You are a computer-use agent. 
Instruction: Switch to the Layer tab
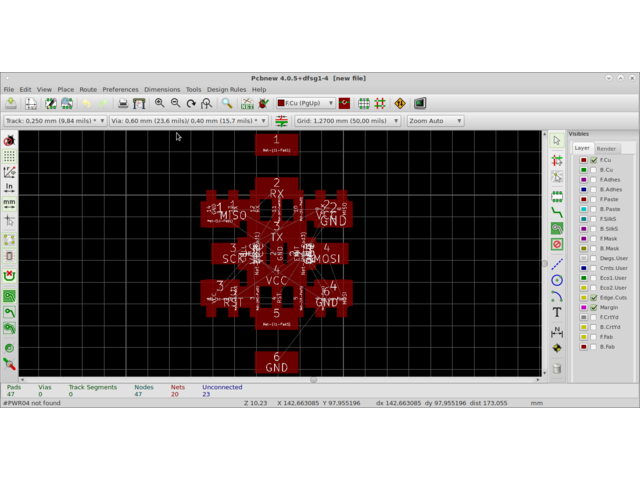click(582, 148)
